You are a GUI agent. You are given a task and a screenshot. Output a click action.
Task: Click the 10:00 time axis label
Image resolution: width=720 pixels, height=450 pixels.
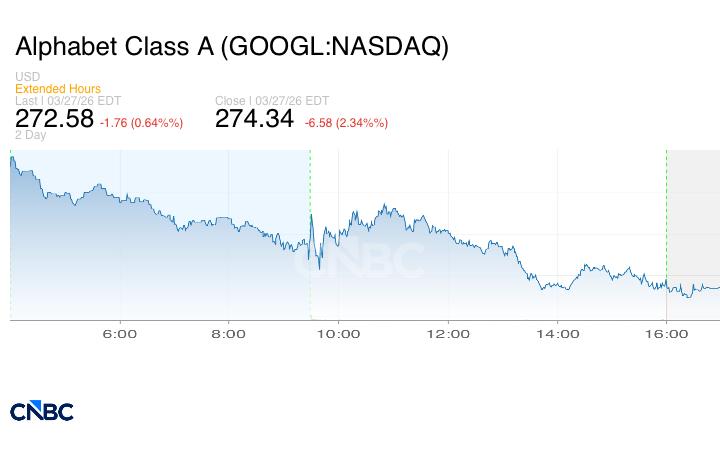338,333
